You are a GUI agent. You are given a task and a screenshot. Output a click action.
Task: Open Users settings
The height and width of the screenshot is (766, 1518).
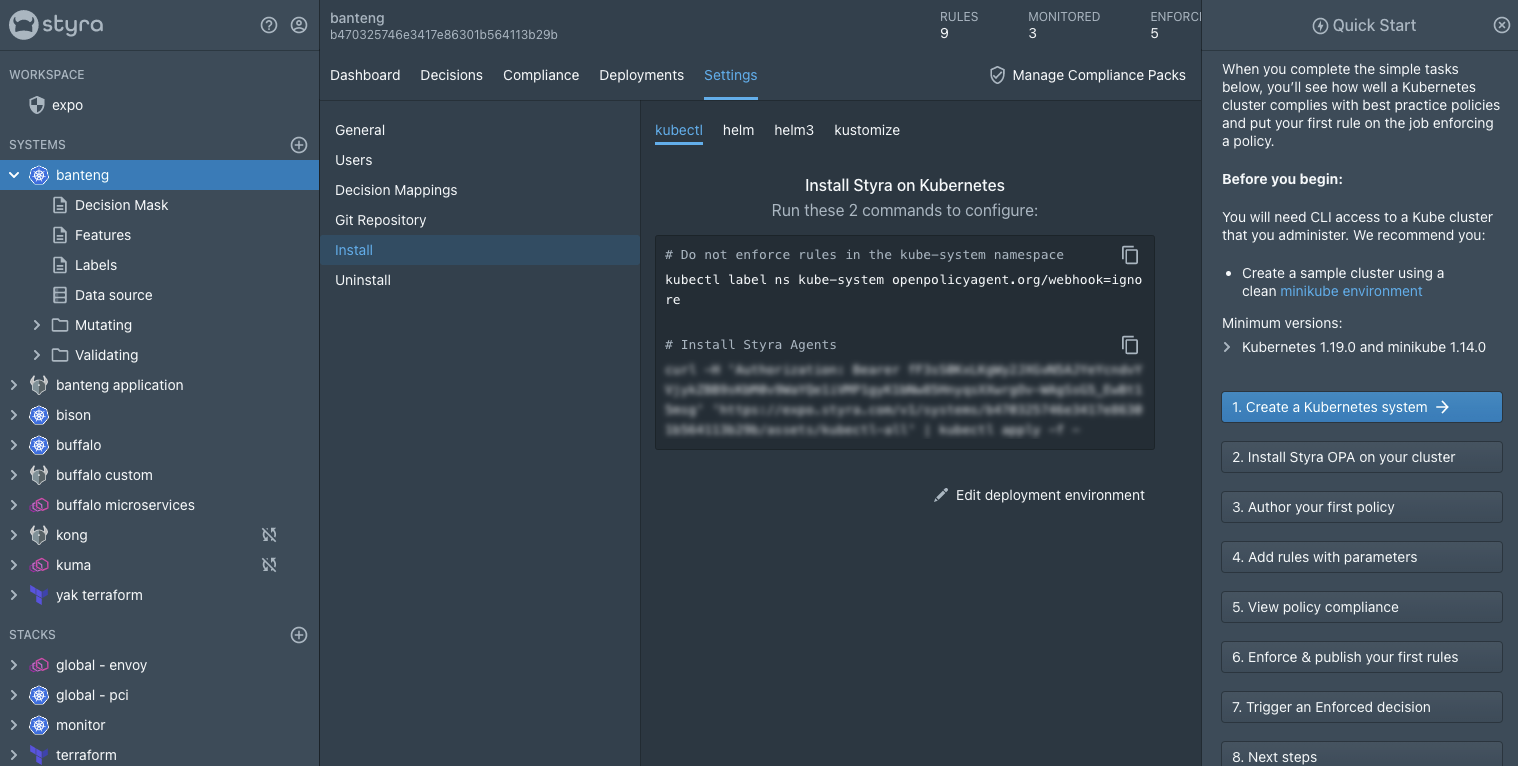480,160
